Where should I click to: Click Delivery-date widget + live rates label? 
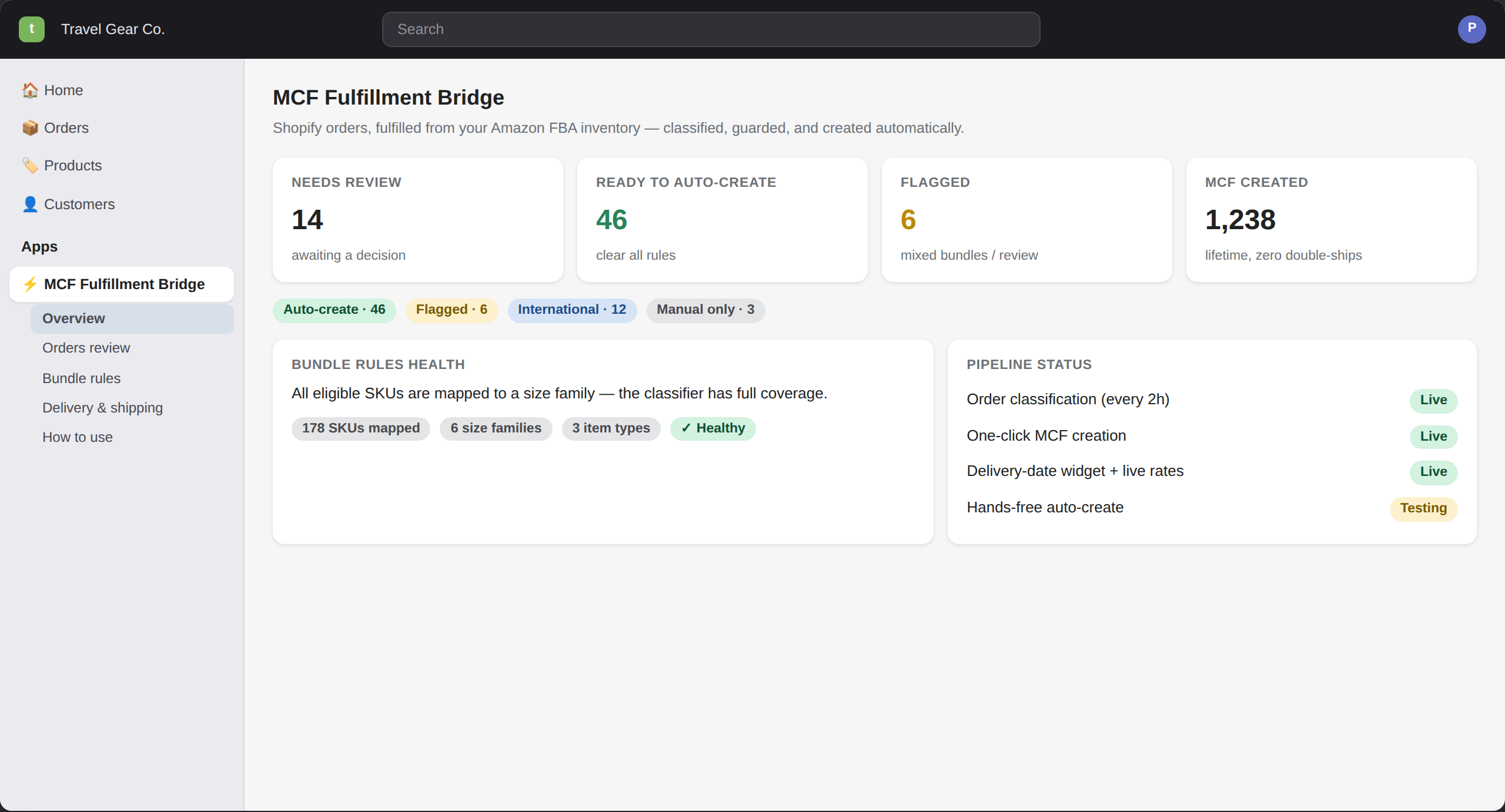point(1075,471)
